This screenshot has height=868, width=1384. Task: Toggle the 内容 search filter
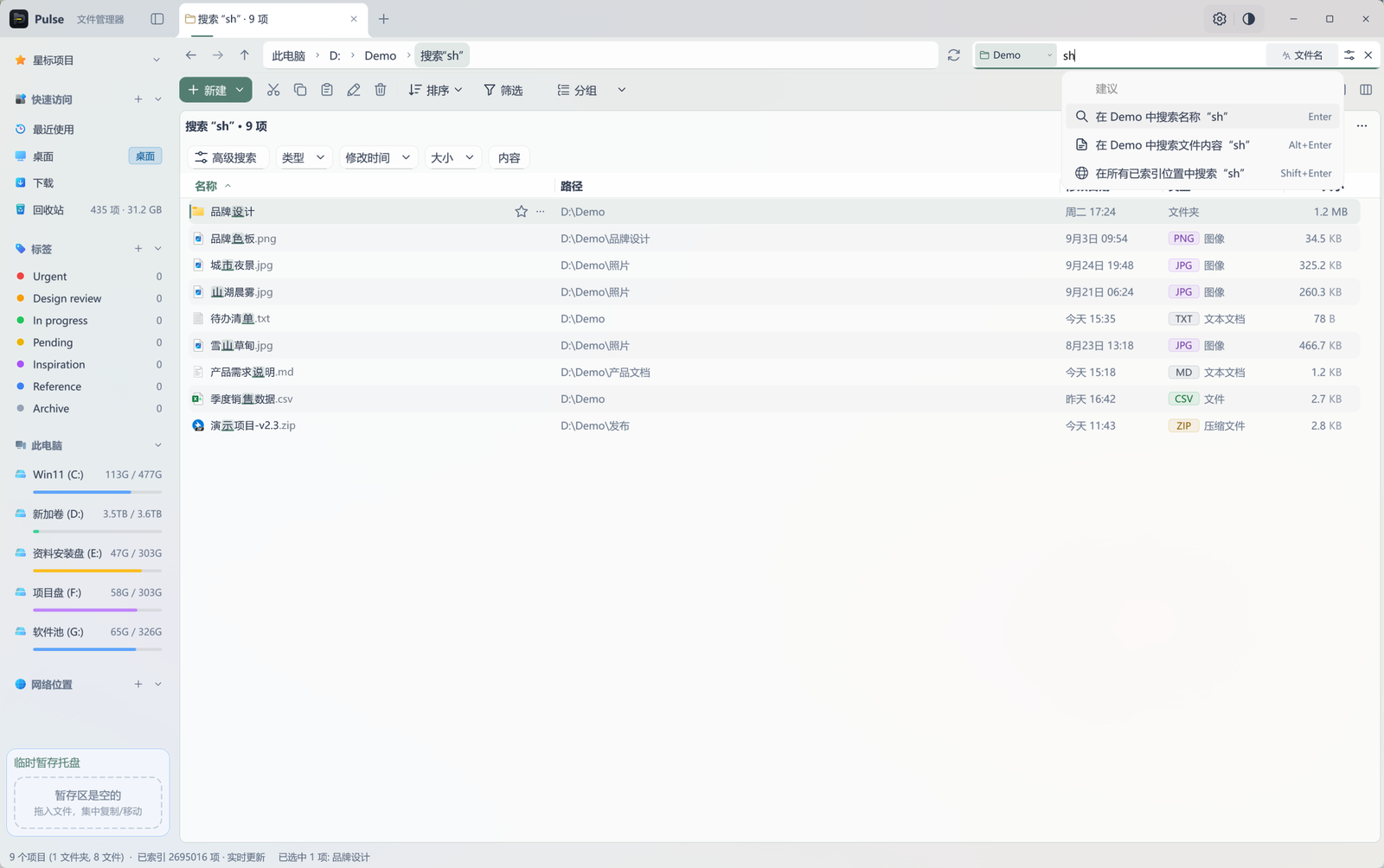pyautogui.click(x=509, y=158)
